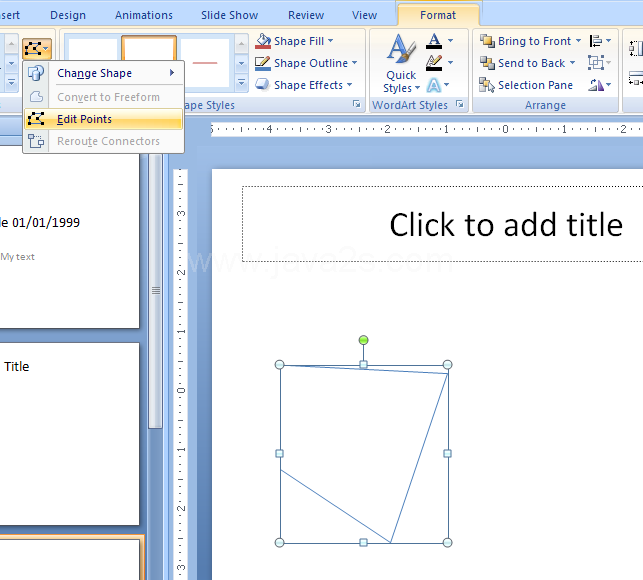Open the Slide Show tab
The width and height of the screenshot is (643, 580).
[230, 15]
